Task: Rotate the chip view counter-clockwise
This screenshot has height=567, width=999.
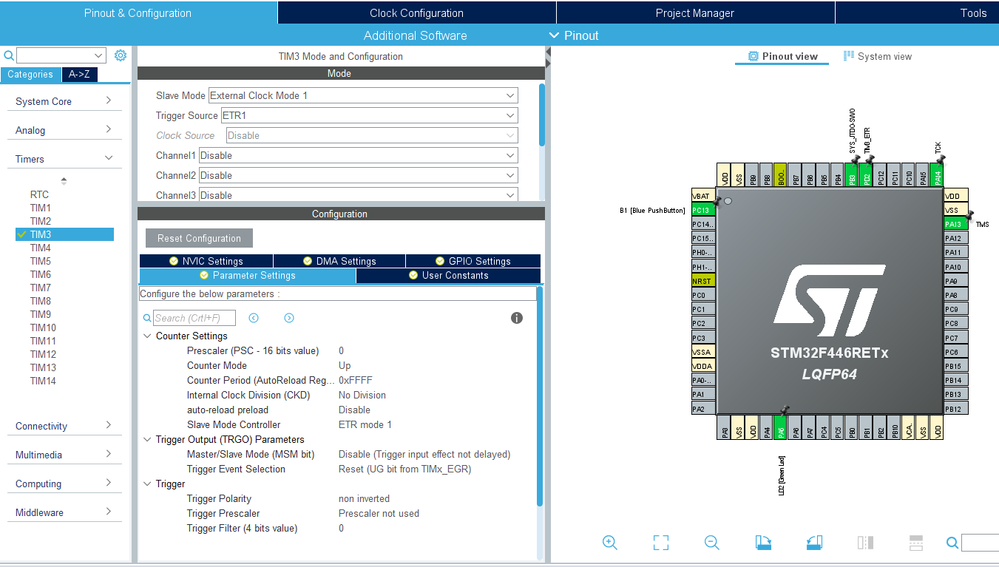Action: click(814, 543)
